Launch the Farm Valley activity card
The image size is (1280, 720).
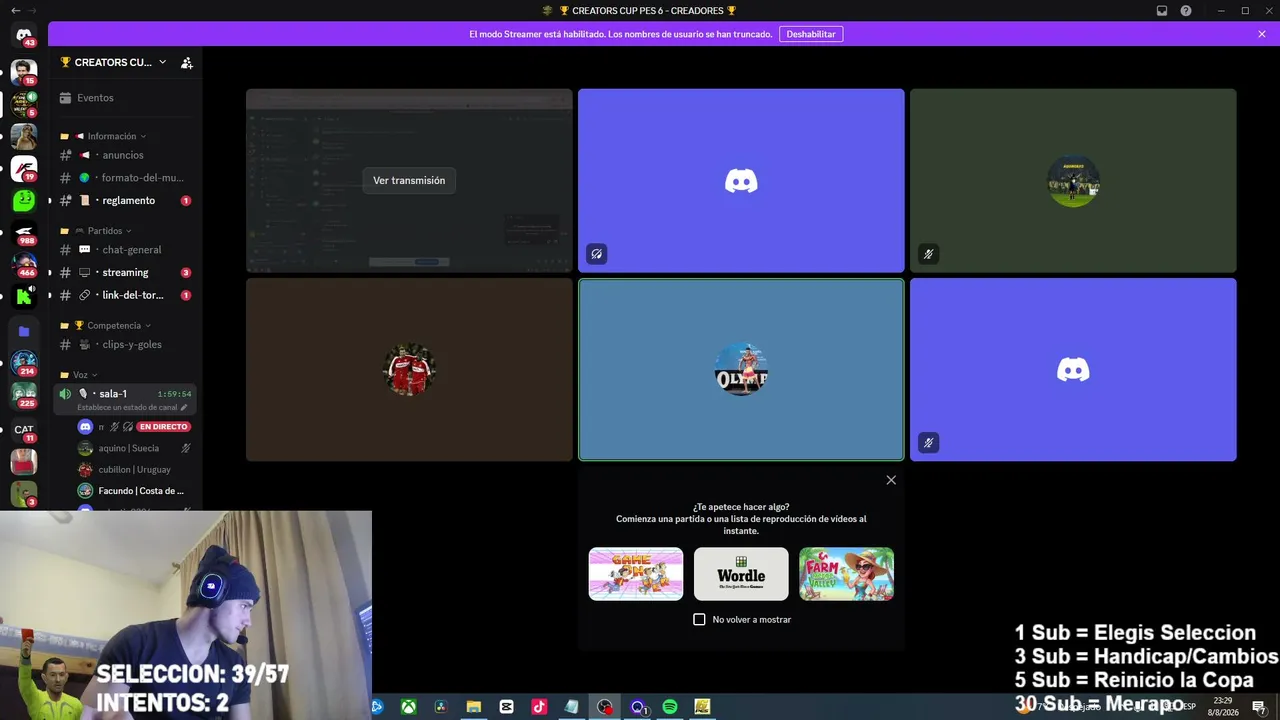click(846, 574)
